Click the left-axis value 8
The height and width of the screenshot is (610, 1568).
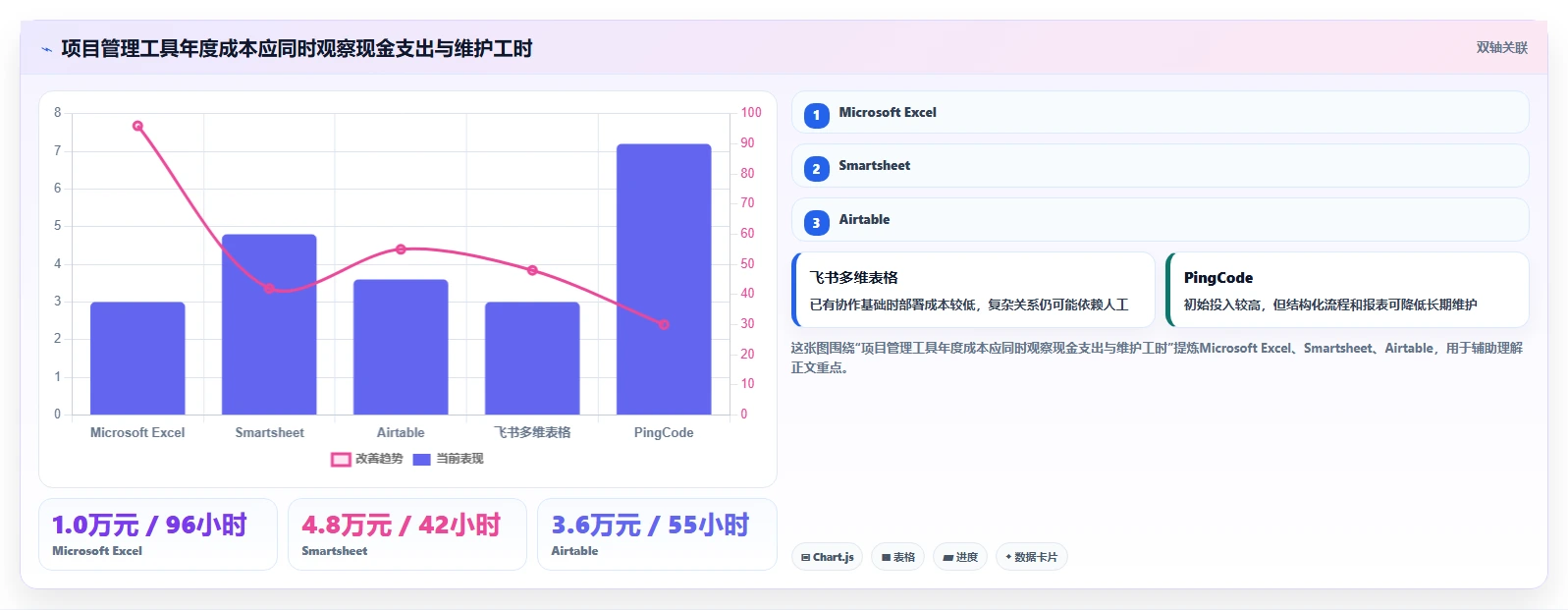(x=57, y=113)
